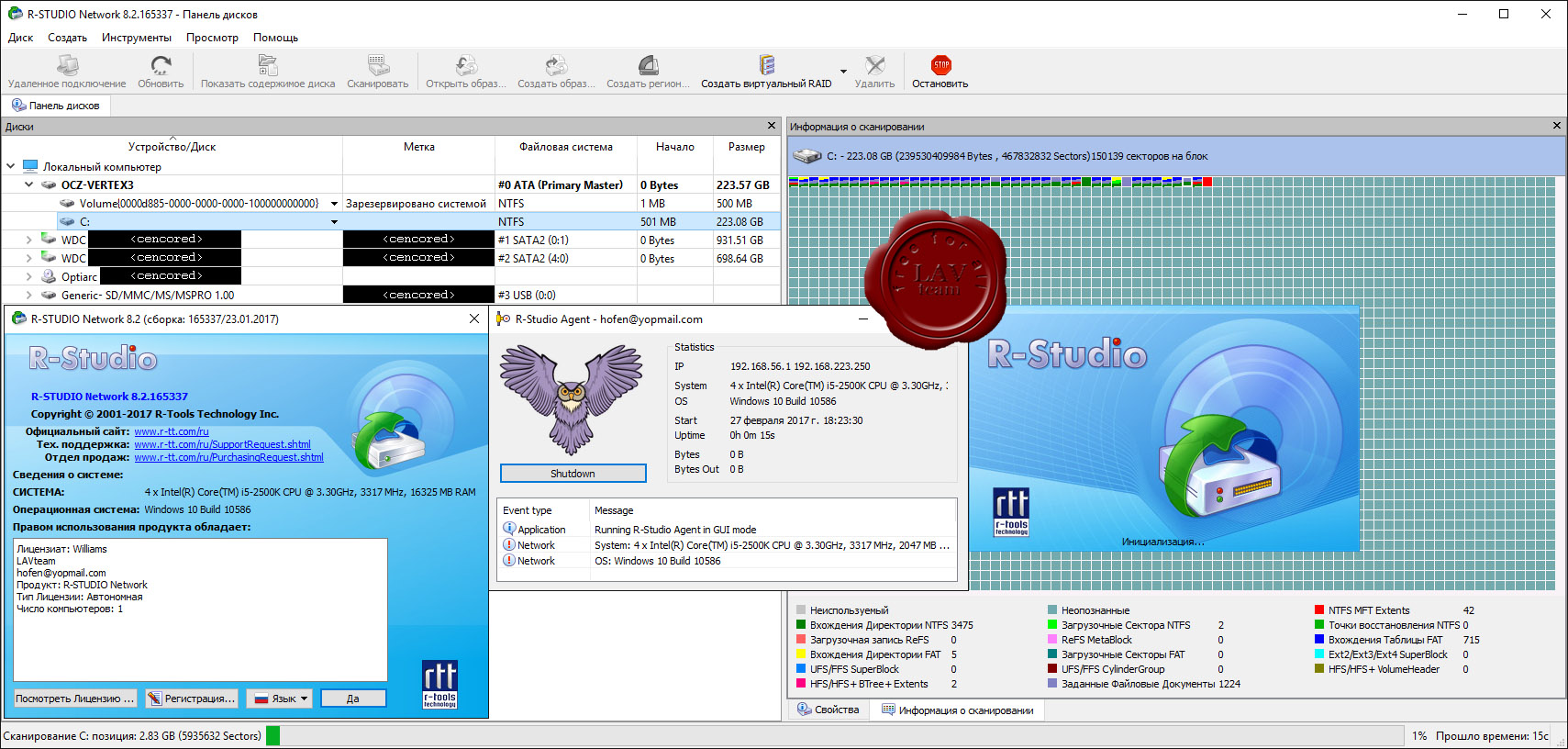Viewport: 1568px width, 749px height.
Task: Click Показать содержимое диска toolbar icon
Action: [267, 65]
